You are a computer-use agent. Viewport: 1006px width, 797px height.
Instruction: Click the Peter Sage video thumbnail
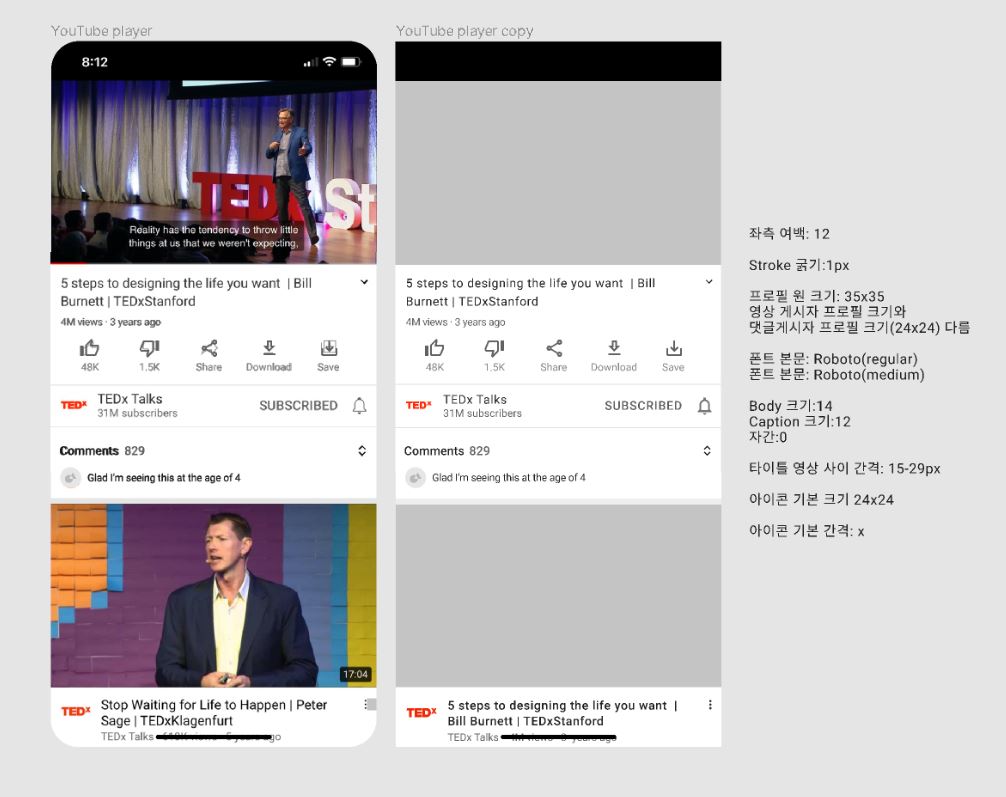(x=214, y=596)
